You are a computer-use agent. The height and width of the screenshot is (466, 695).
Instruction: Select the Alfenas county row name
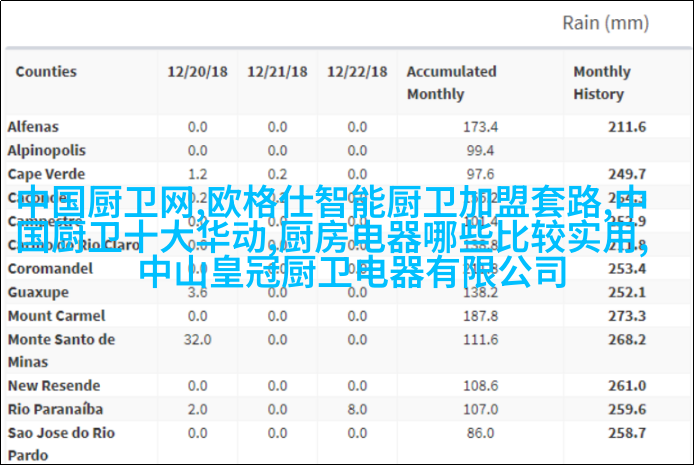pyautogui.click(x=33, y=127)
